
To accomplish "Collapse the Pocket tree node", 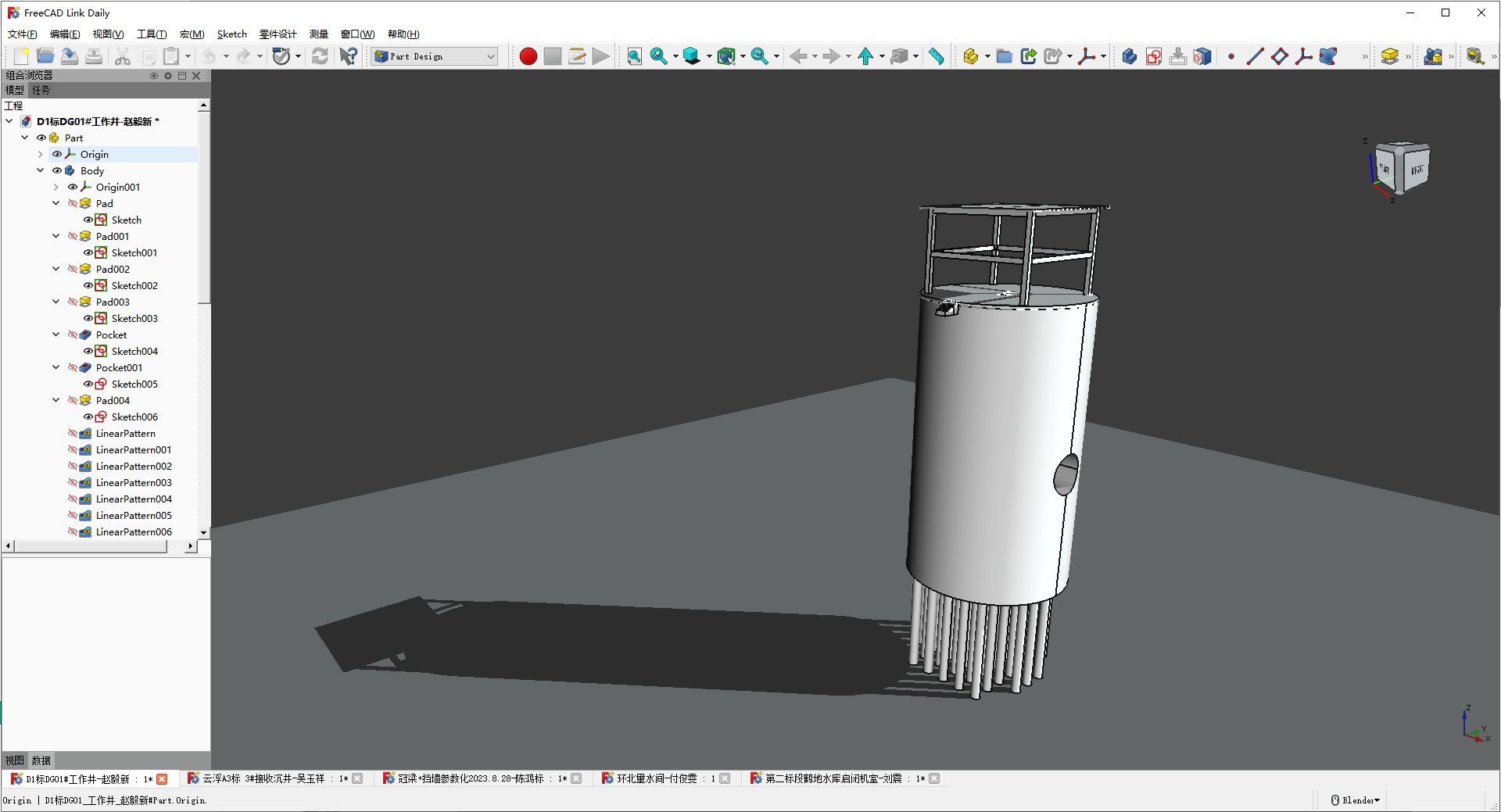I will (56, 334).
